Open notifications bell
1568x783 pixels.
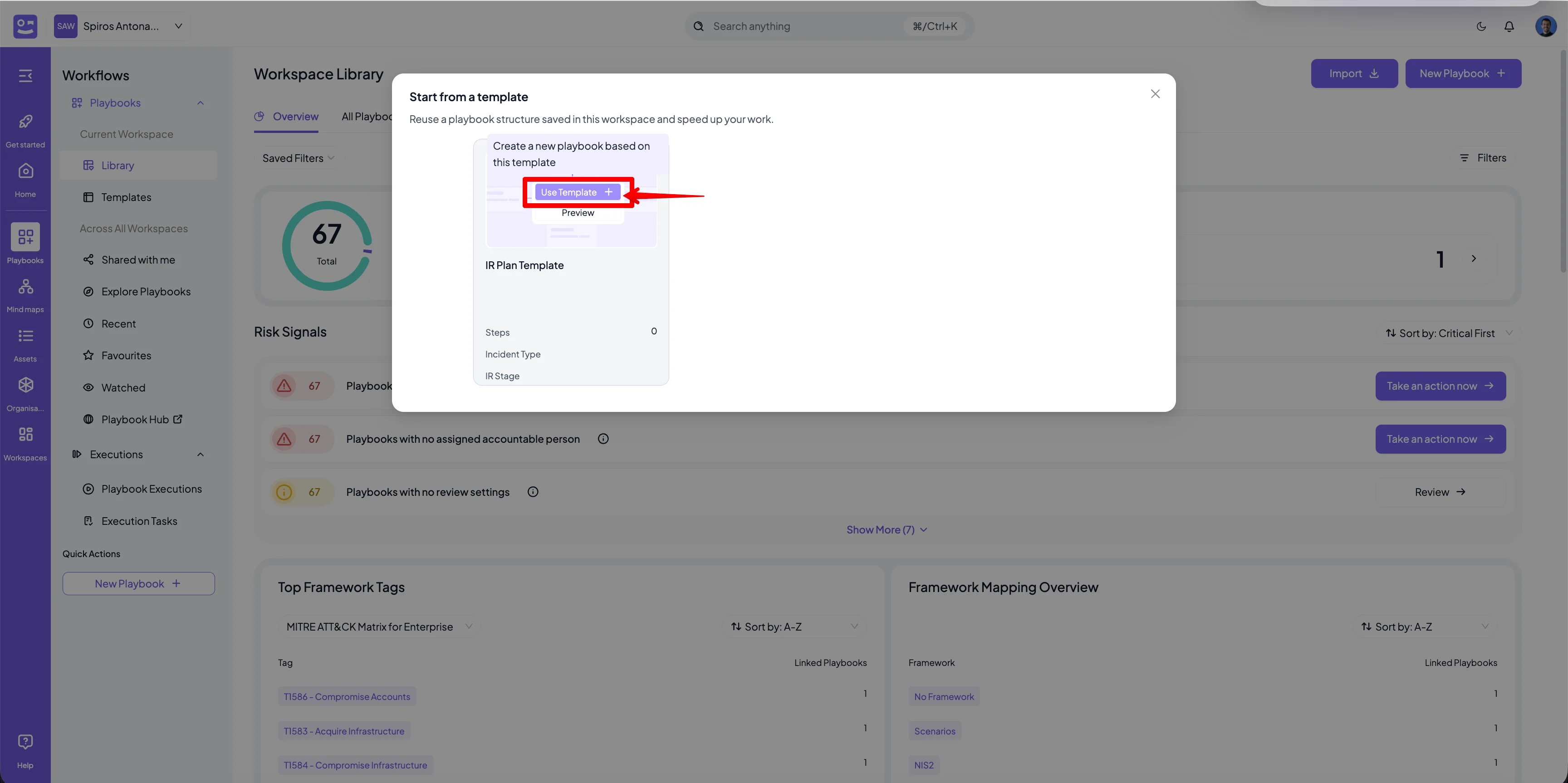[x=1509, y=26]
